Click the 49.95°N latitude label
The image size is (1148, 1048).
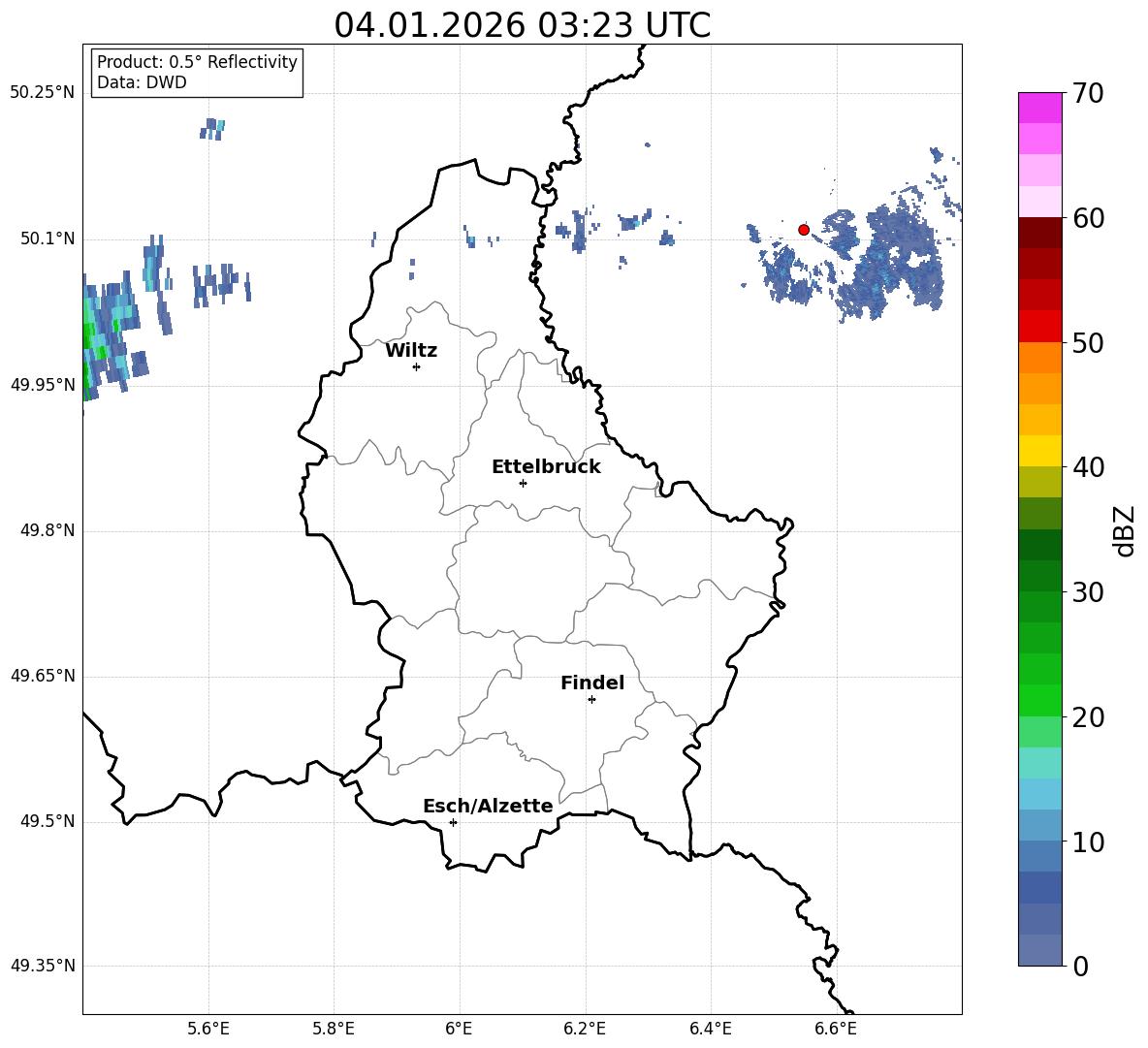click(x=43, y=385)
